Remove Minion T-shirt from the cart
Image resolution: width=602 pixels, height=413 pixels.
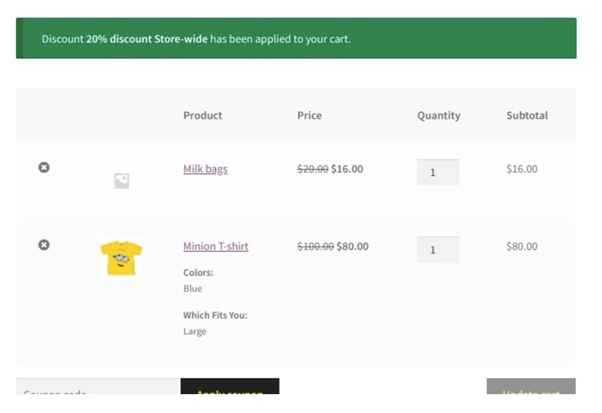[44, 244]
